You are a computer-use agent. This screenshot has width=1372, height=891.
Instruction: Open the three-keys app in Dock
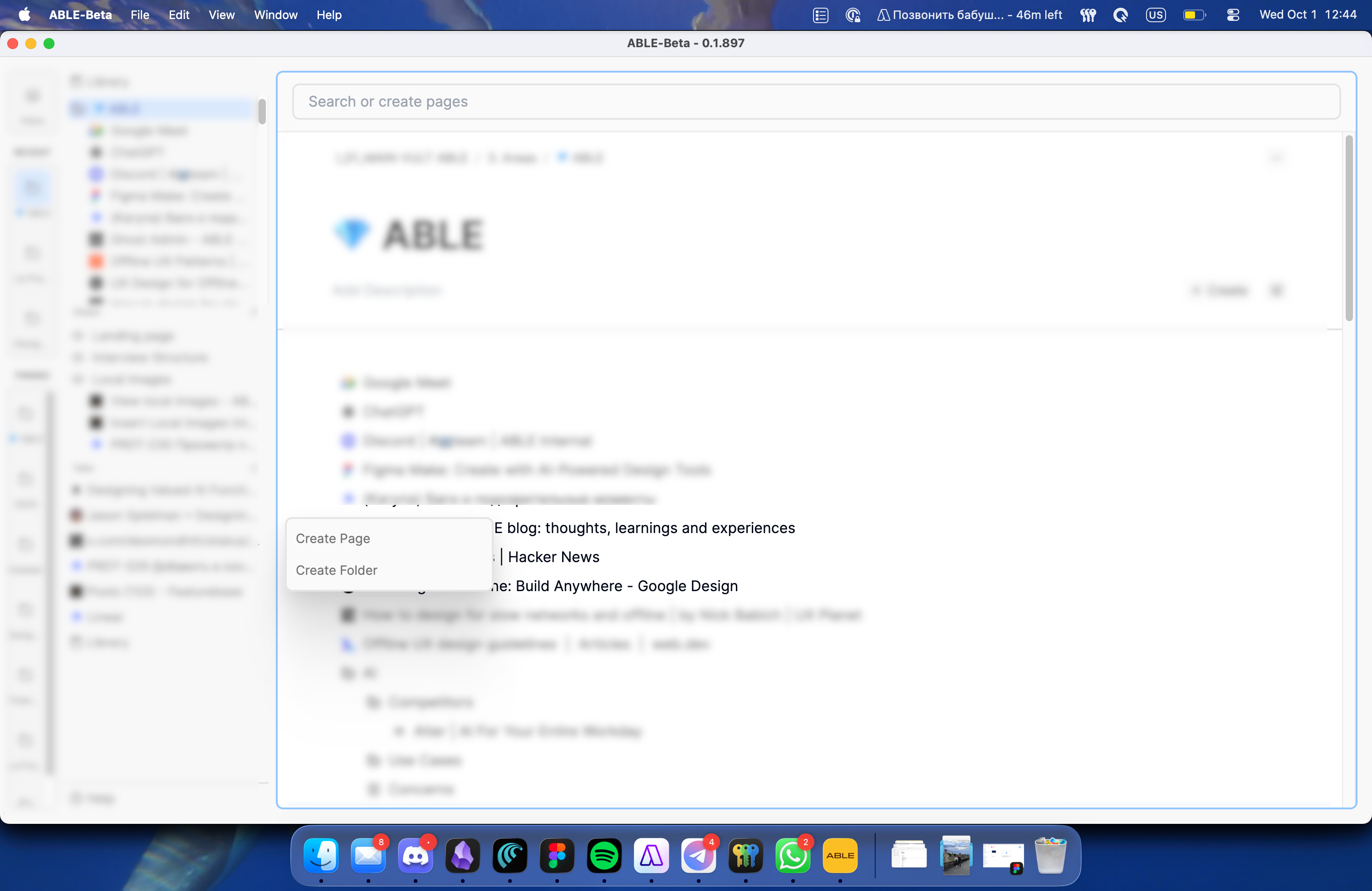(746, 855)
